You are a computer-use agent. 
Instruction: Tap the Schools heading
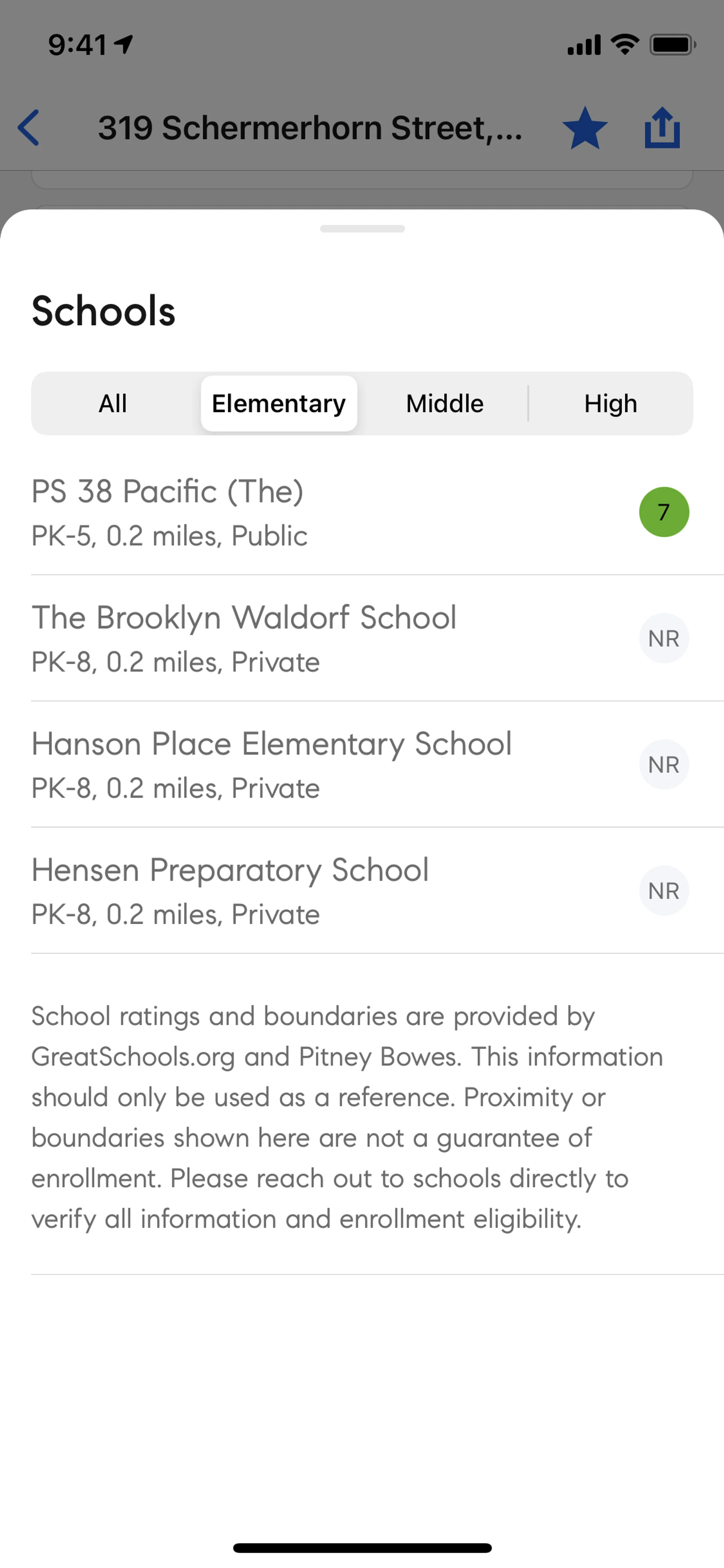103,311
